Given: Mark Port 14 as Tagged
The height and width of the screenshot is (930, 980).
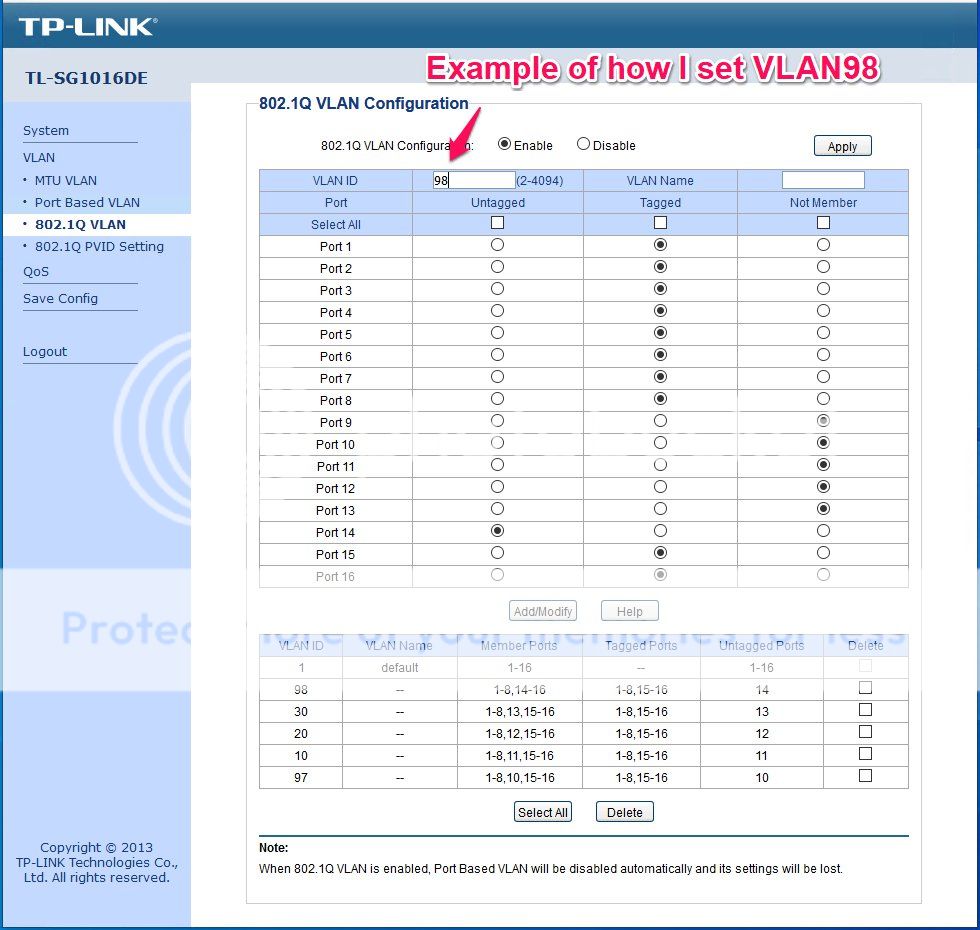Looking at the screenshot, I should pos(660,531).
